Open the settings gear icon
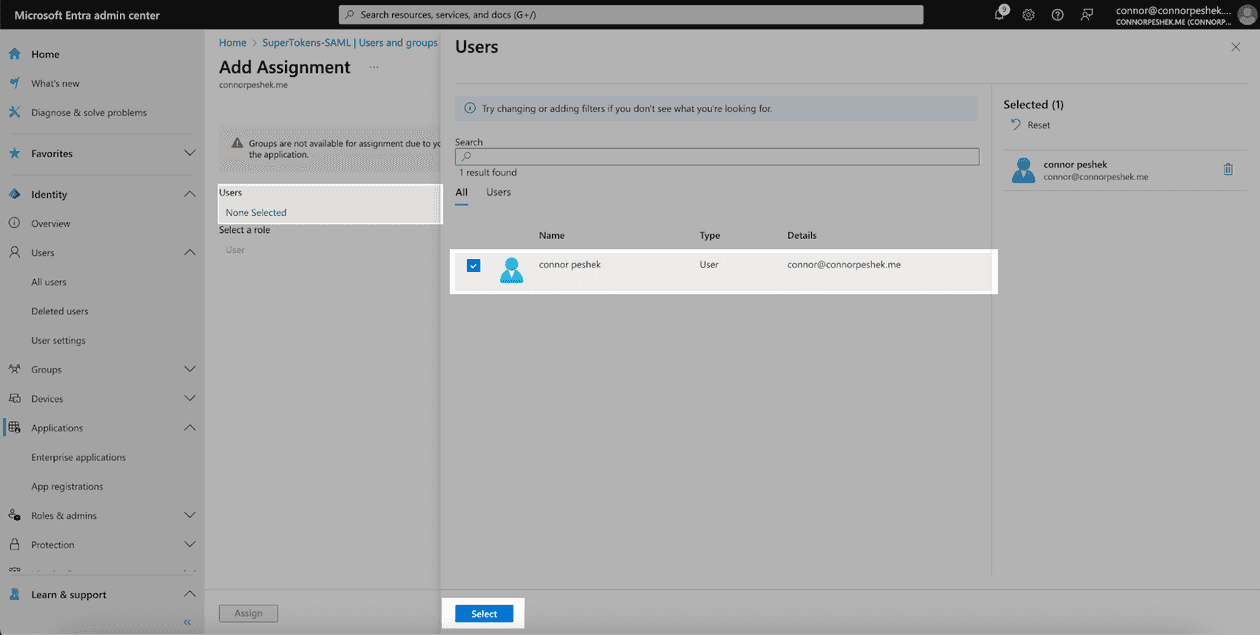This screenshot has width=1260, height=635. tap(1028, 15)
